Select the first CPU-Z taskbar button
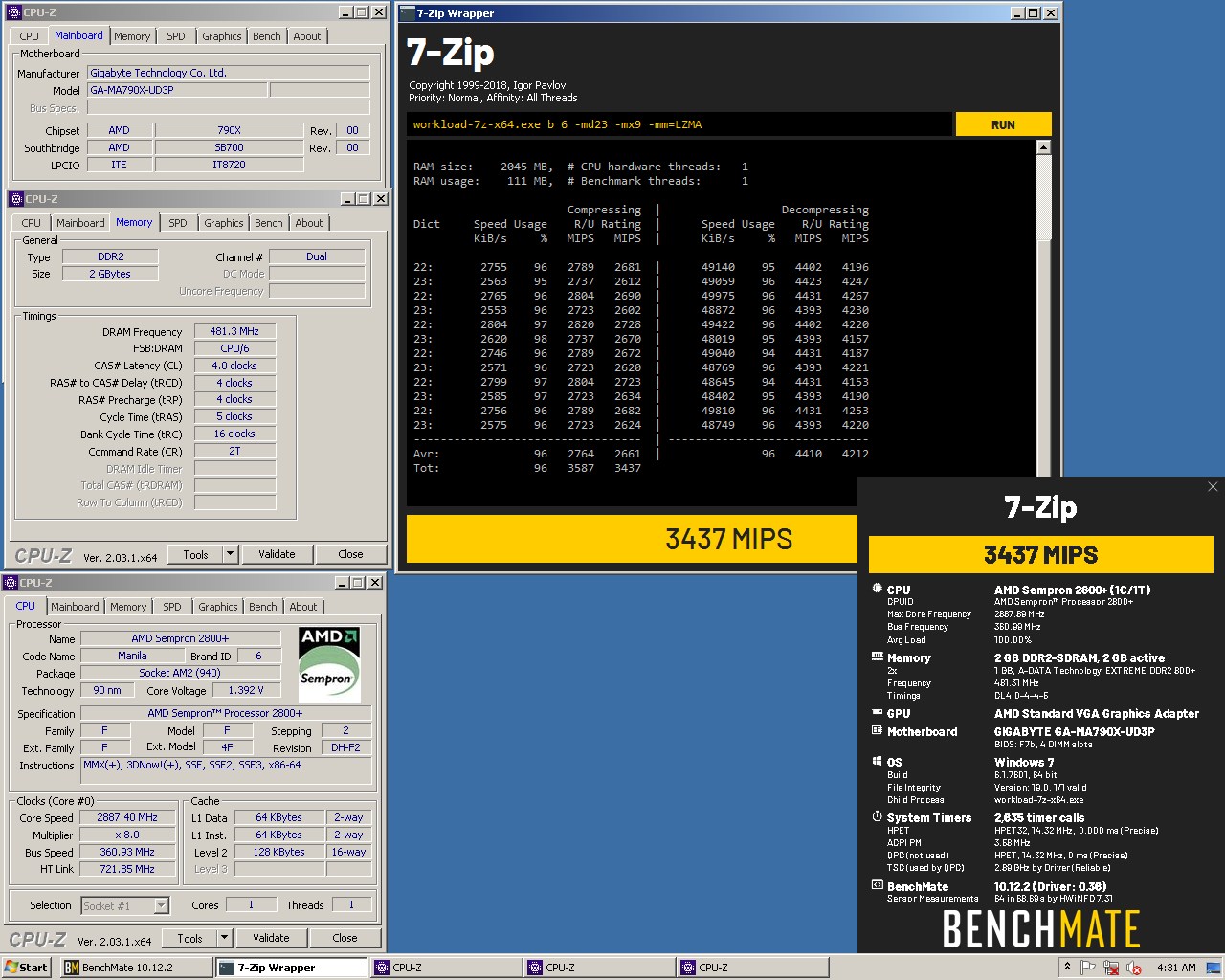Image resolution: width=1225 pixels, height=980 pixels. [x=445, y=968]
